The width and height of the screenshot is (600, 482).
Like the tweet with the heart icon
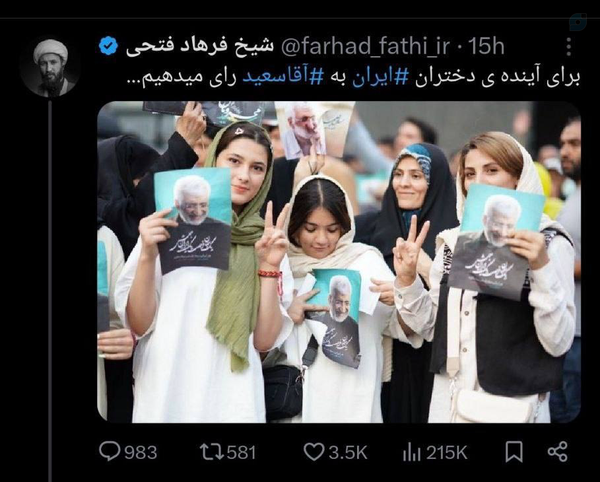pos(314,452)
